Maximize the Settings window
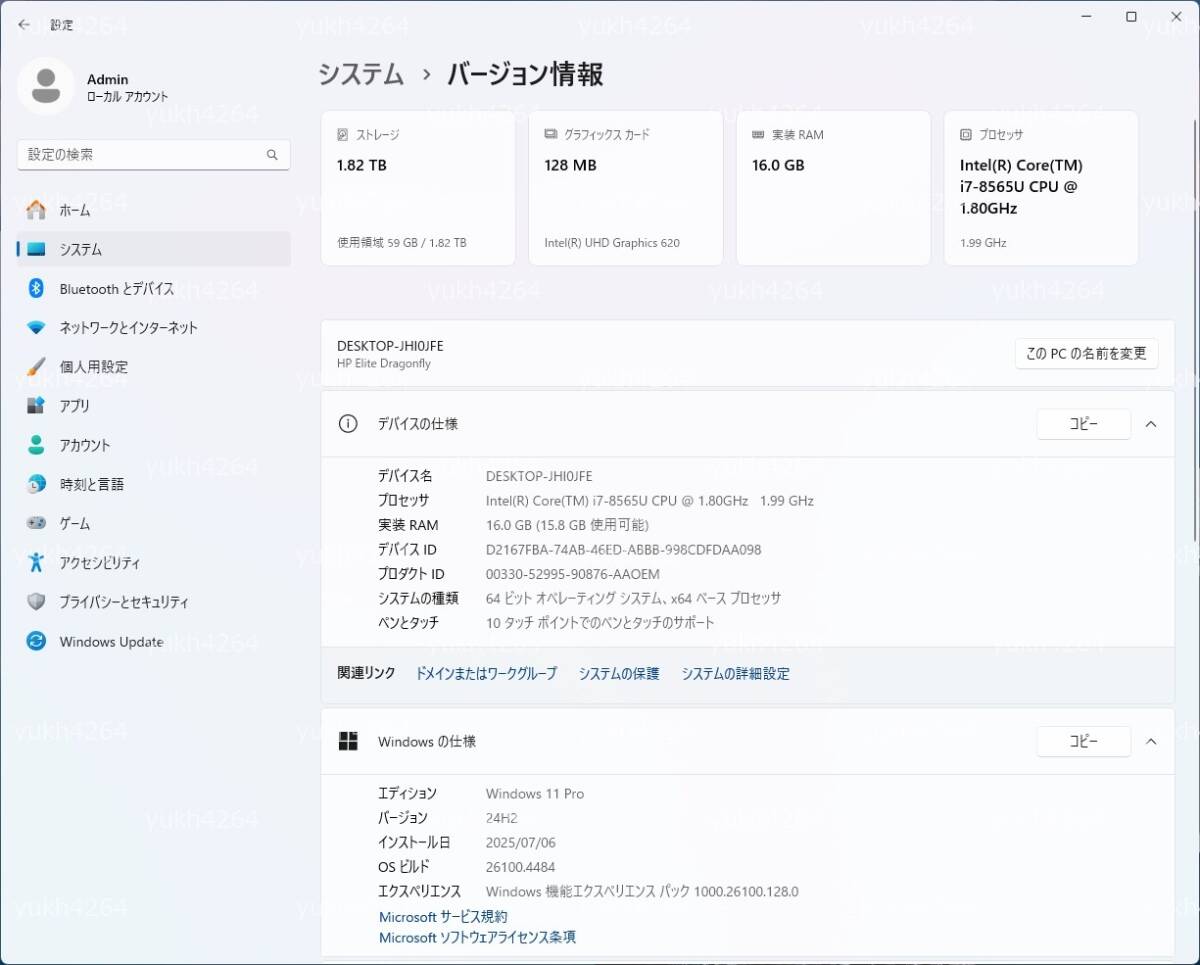Viewport: 1200px width, 965px height. pos(1131,17)
